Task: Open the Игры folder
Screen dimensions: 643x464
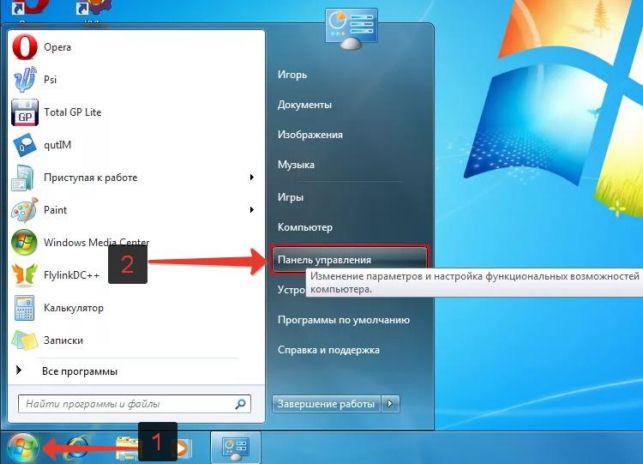Action: 291,197
